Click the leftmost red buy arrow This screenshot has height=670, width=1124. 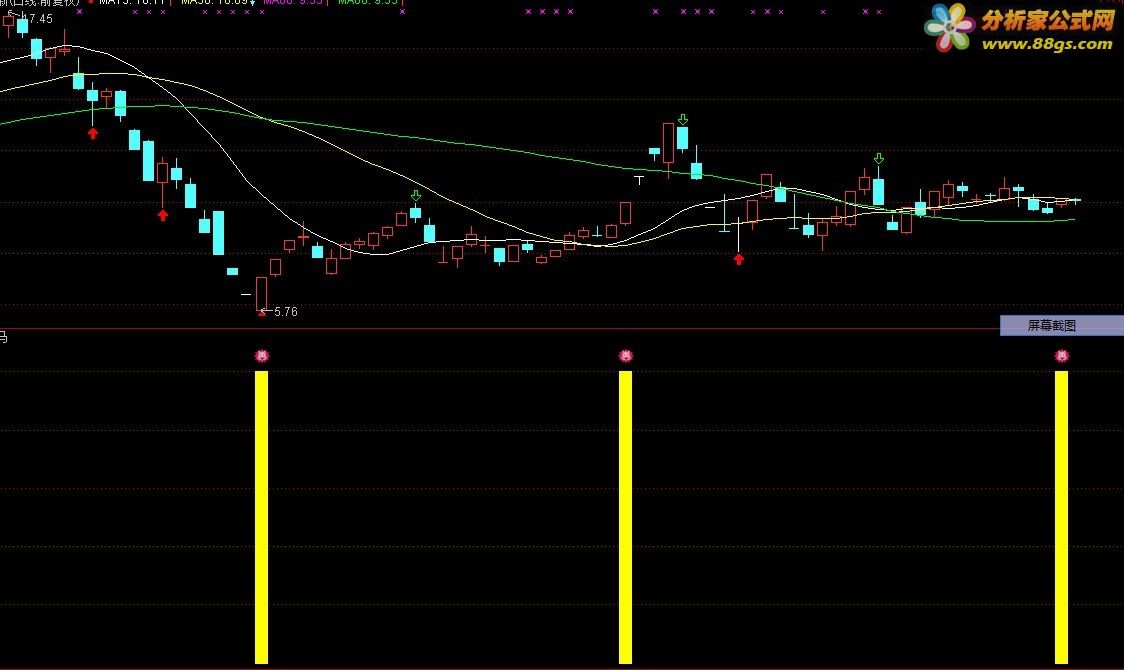[x=92, y=133]
